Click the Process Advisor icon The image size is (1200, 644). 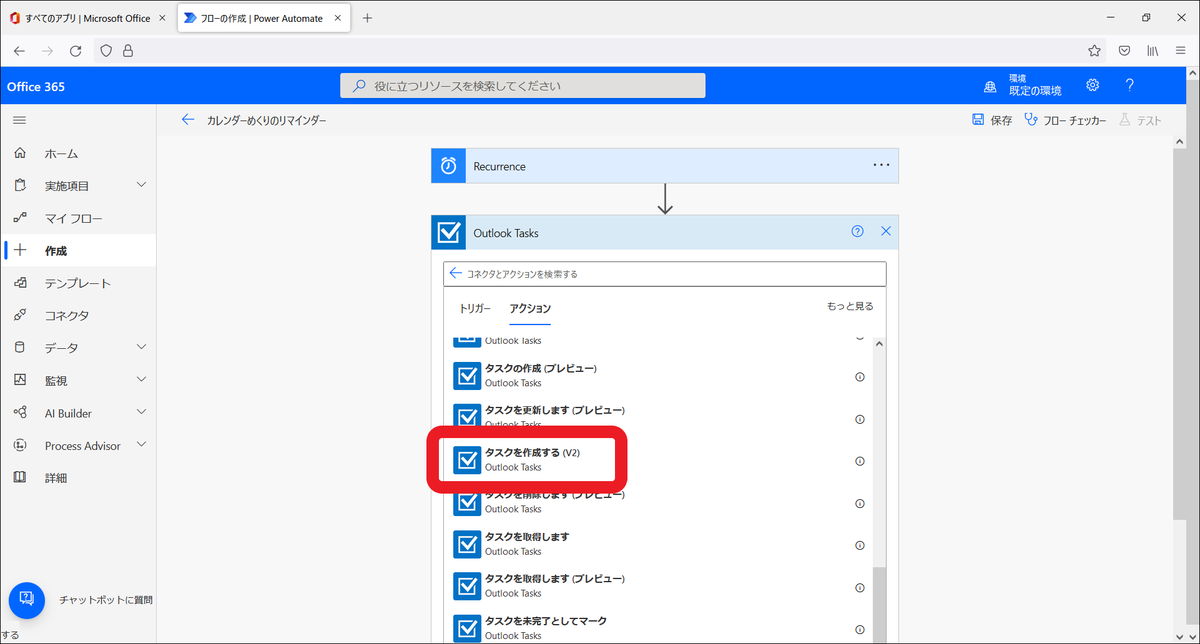point(20,445)
